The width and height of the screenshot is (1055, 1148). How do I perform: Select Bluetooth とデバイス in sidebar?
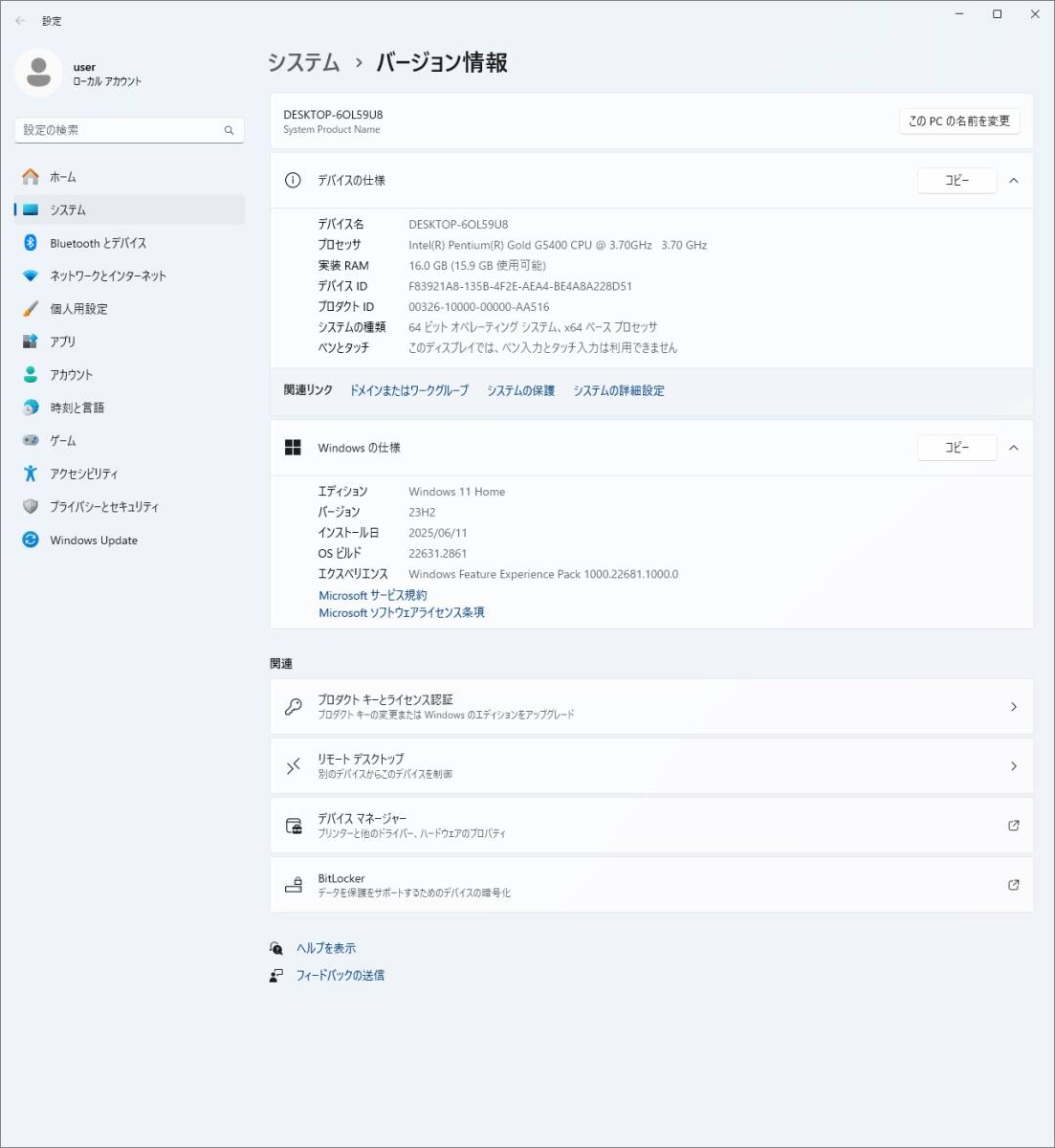(x=129, y=243)
